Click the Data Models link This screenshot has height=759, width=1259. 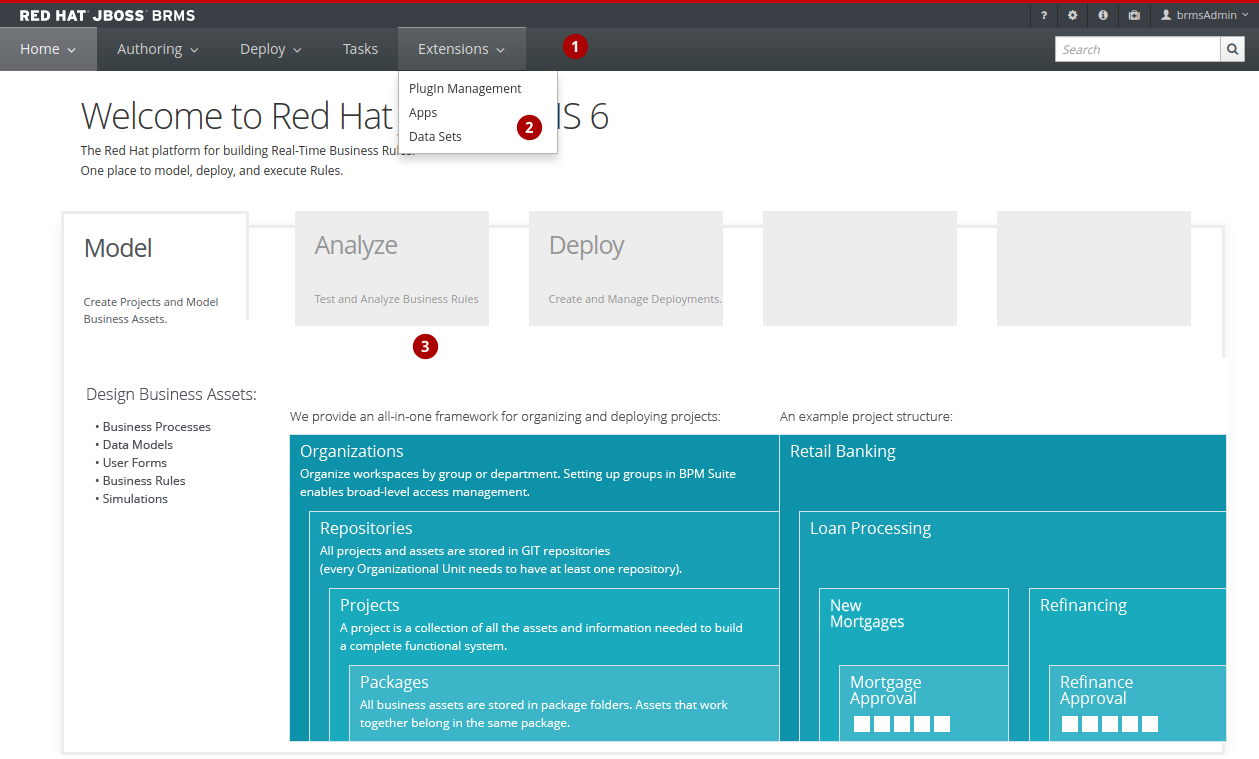coord(138,444)
